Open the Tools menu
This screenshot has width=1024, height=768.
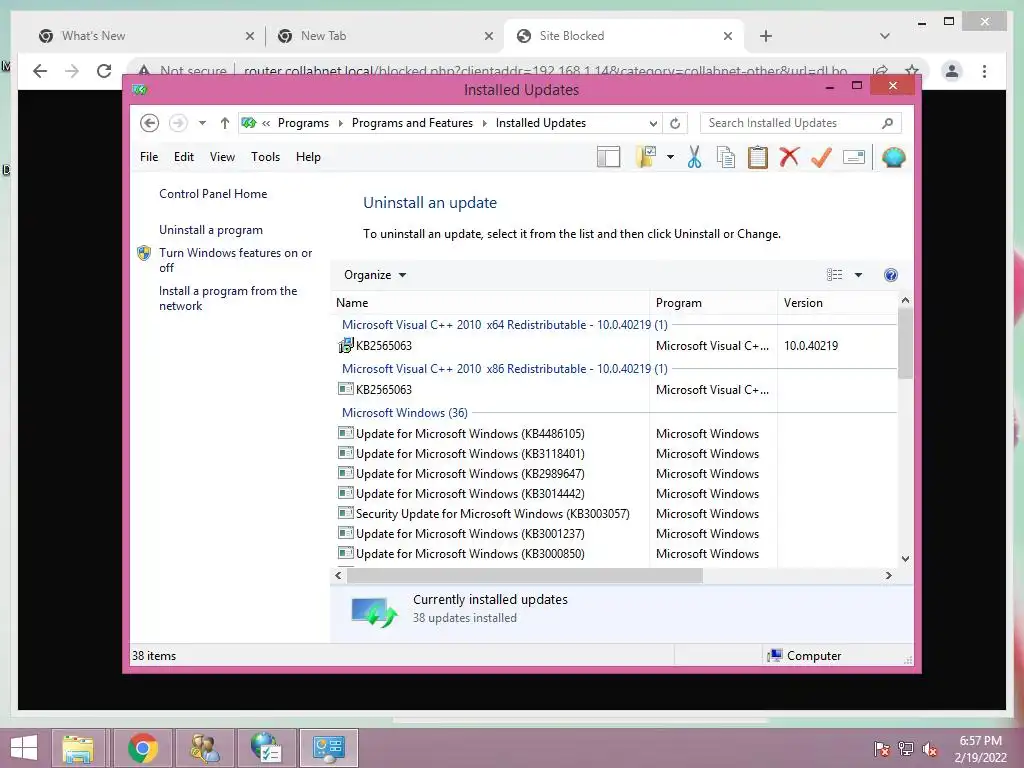[x=265, y=157]
